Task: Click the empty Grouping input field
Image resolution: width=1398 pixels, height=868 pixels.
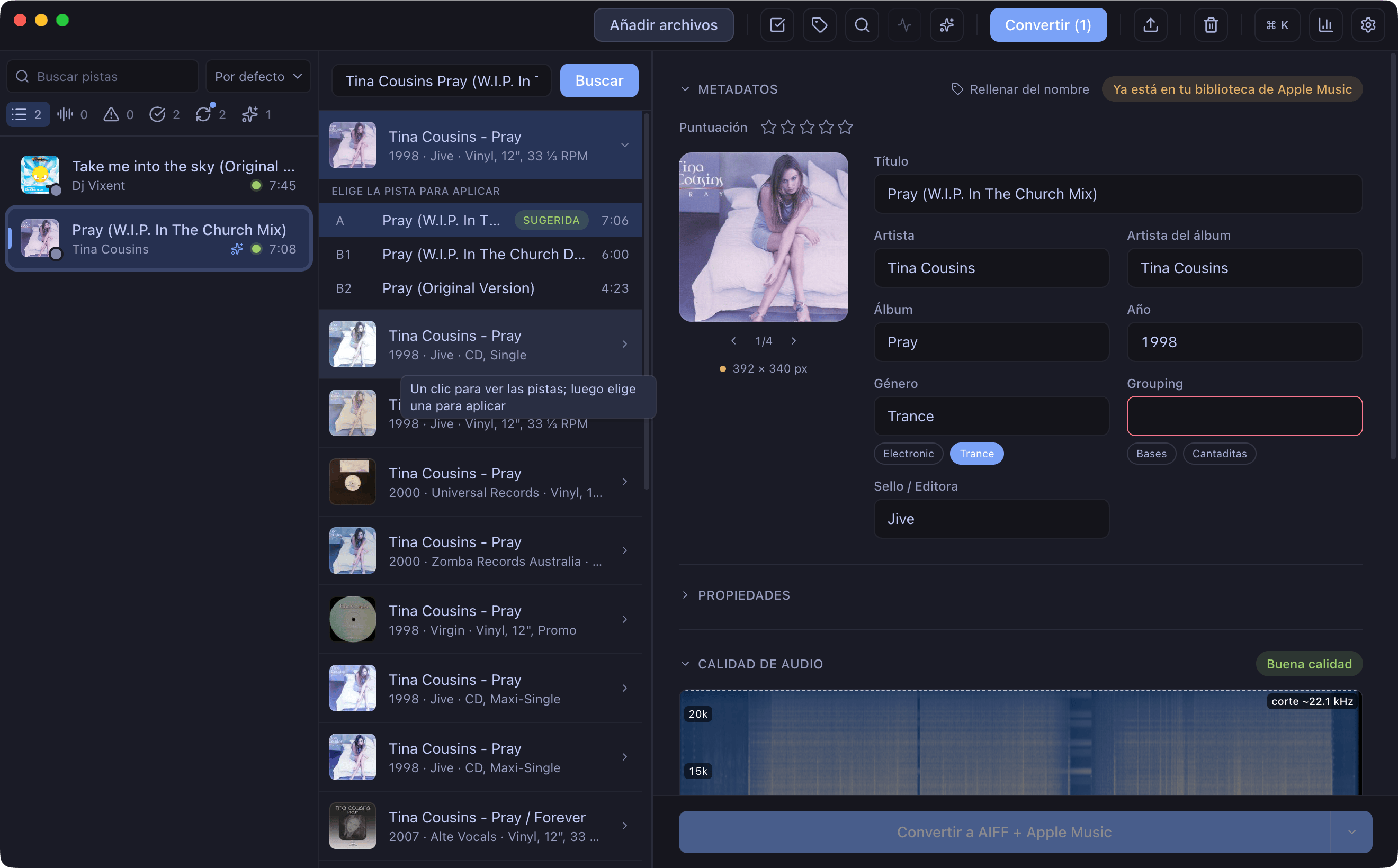Action: tap(1244, 416)
